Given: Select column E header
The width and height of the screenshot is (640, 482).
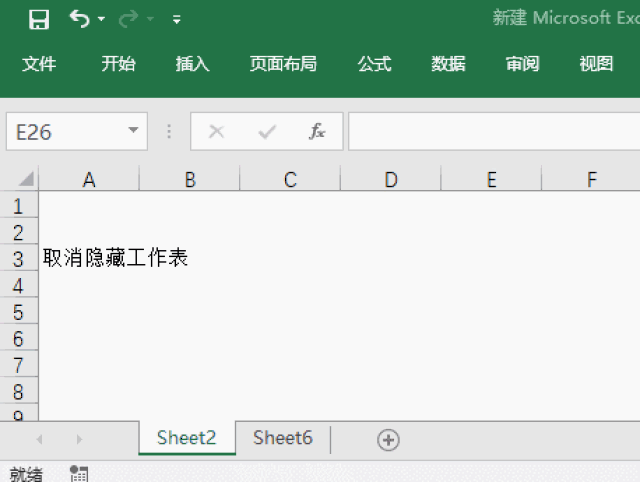Looking at the screenshot, I should click(x=491, y=179).
